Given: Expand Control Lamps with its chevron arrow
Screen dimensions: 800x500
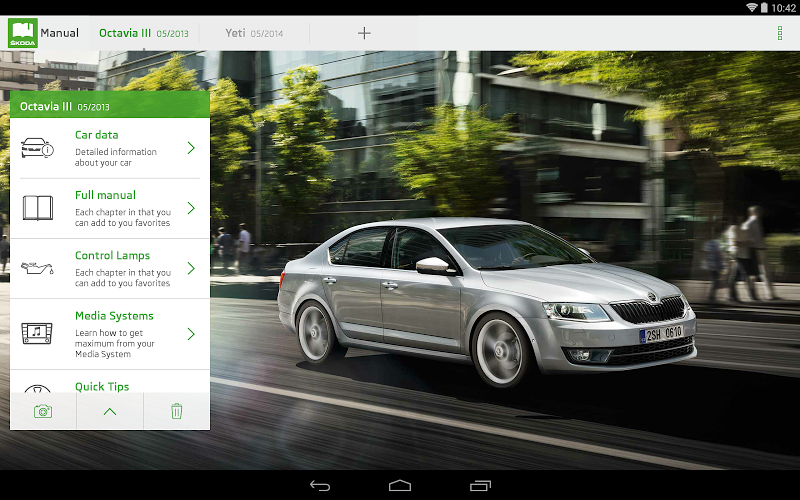Looking at the screenshot, I should (x=191, y=268).
